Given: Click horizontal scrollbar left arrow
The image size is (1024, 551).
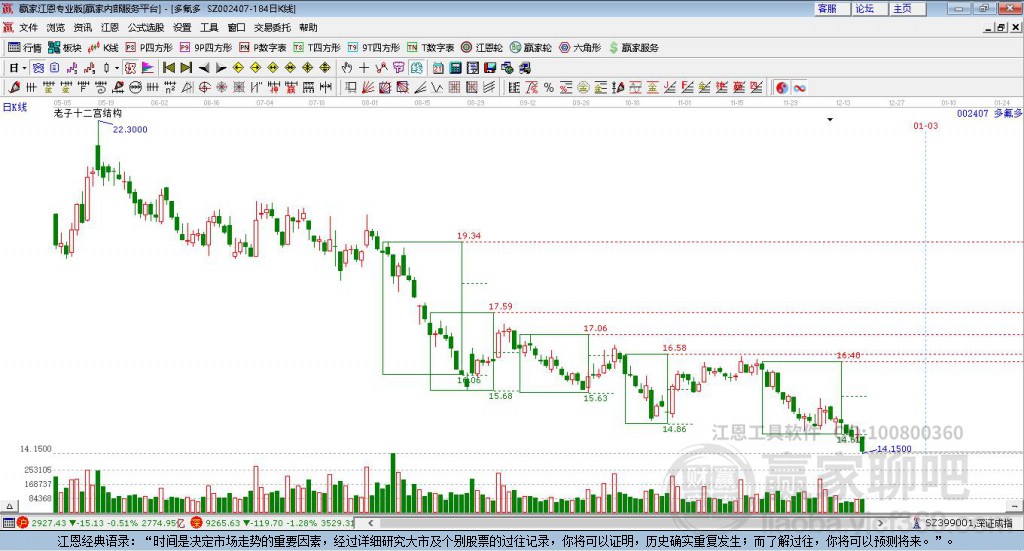Looking at the screenshot, I should (370, 523).
